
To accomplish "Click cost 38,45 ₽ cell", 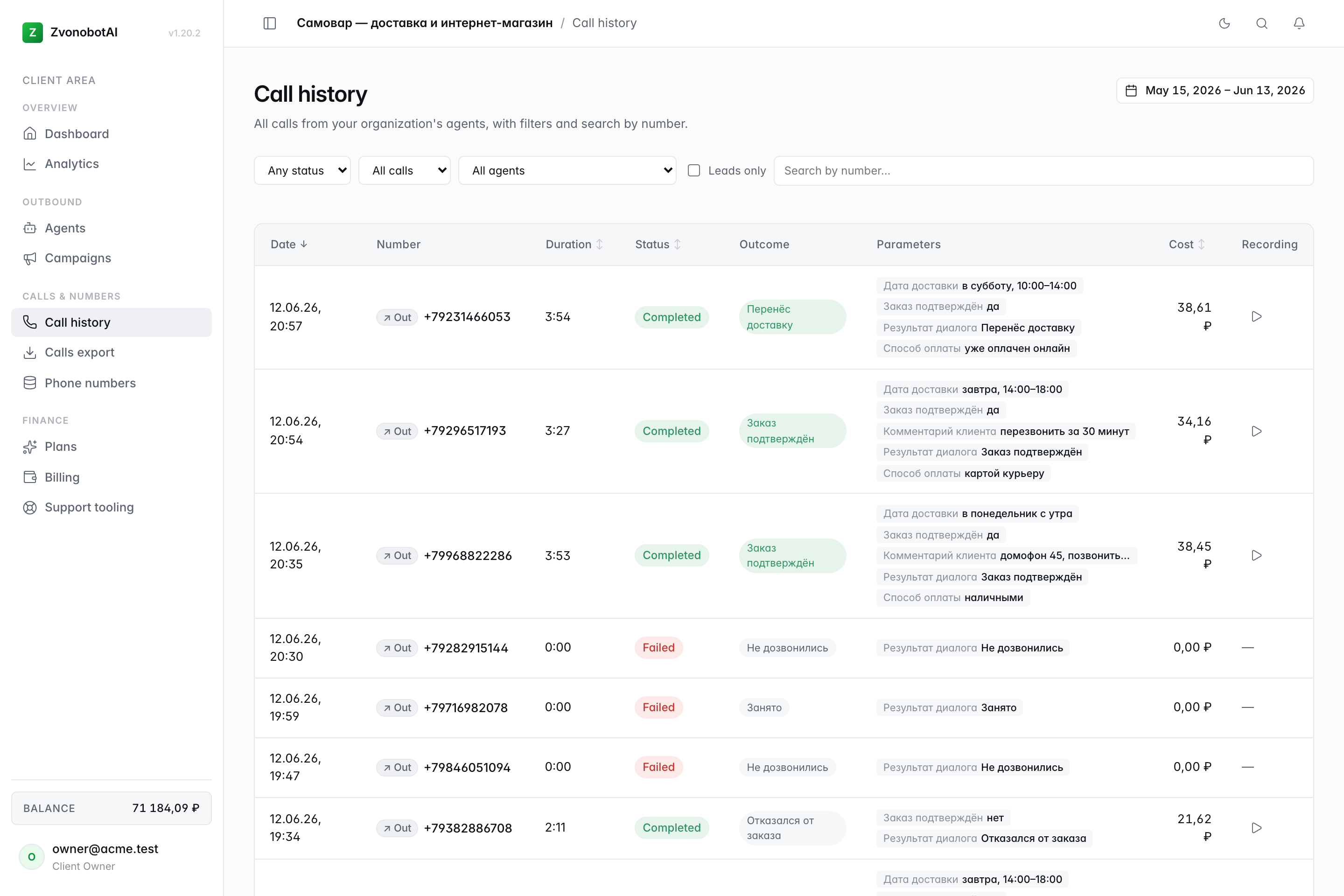I will click(x=1194, y=555).
